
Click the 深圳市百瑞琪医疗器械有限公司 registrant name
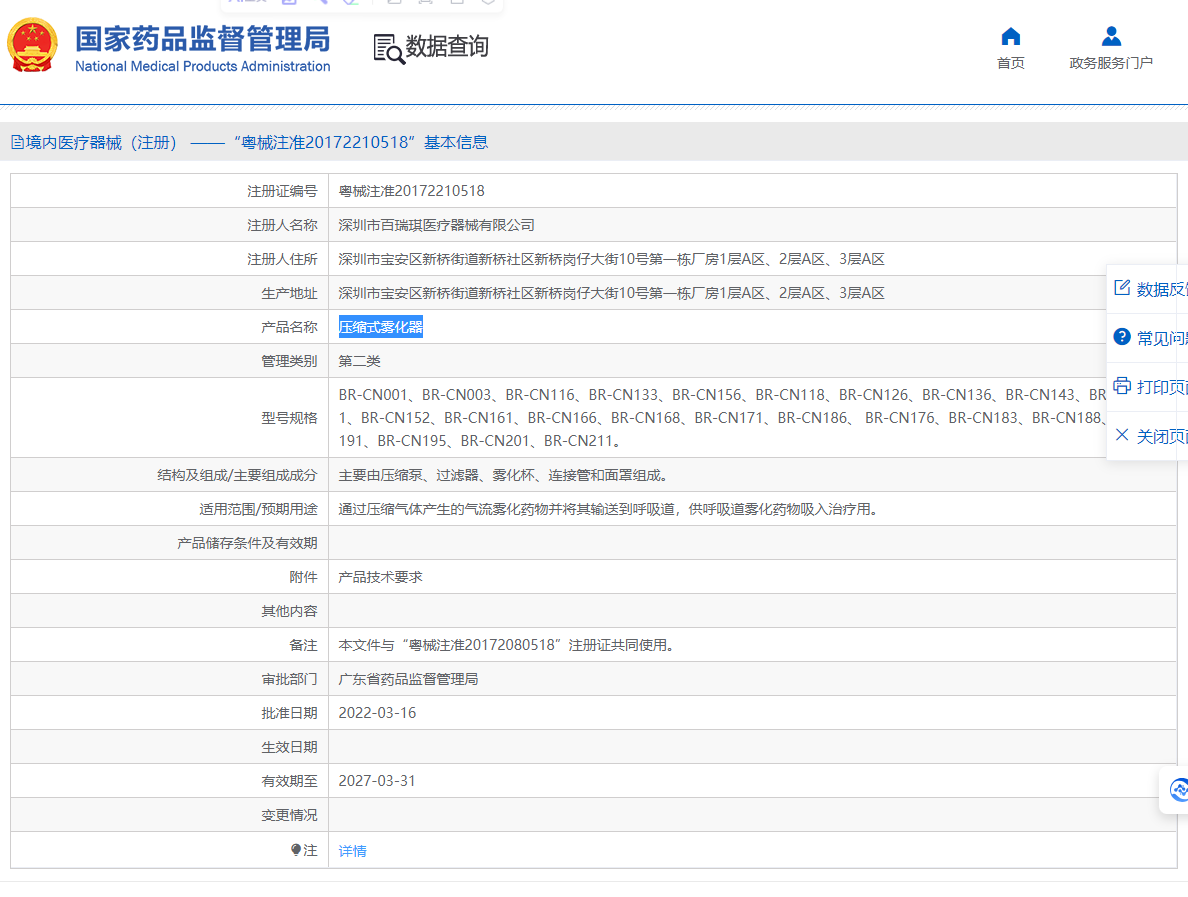click(x=436, y=225)
